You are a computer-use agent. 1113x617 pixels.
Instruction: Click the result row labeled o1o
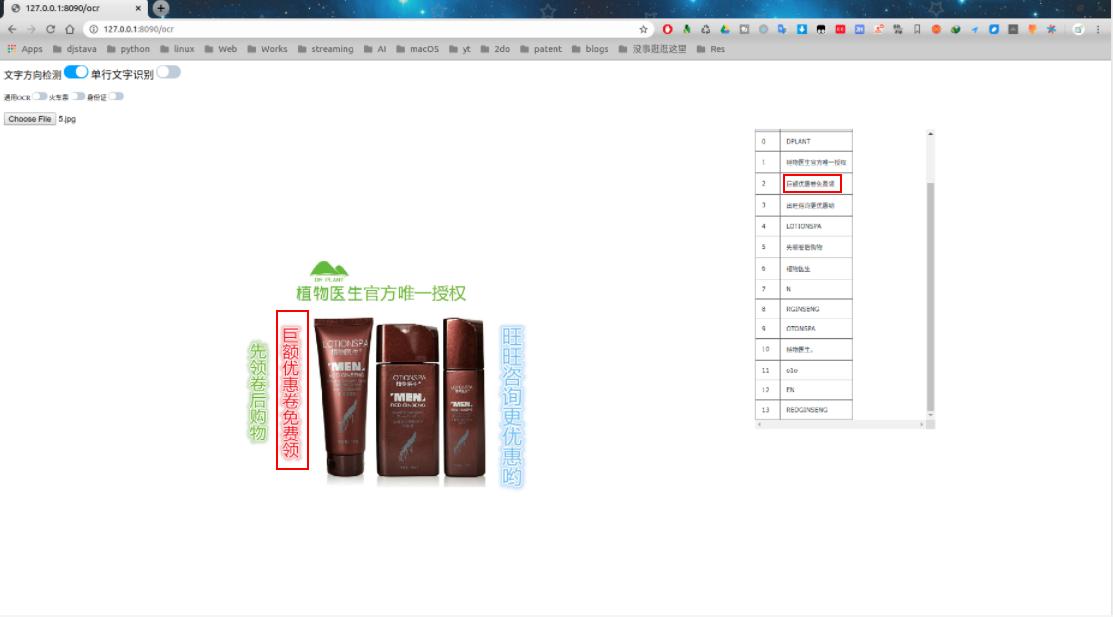click(804, 370)
